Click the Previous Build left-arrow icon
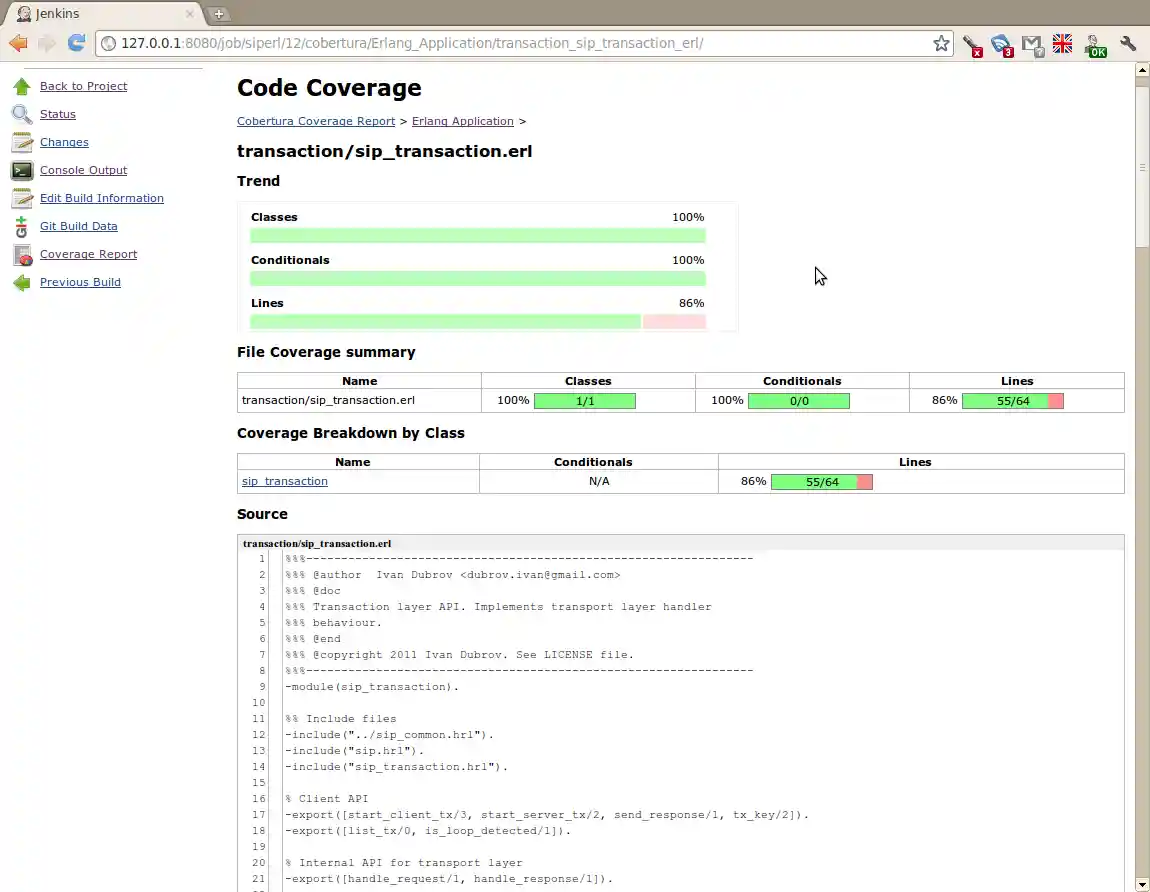 pyautogui.click(x=22, y=282)
